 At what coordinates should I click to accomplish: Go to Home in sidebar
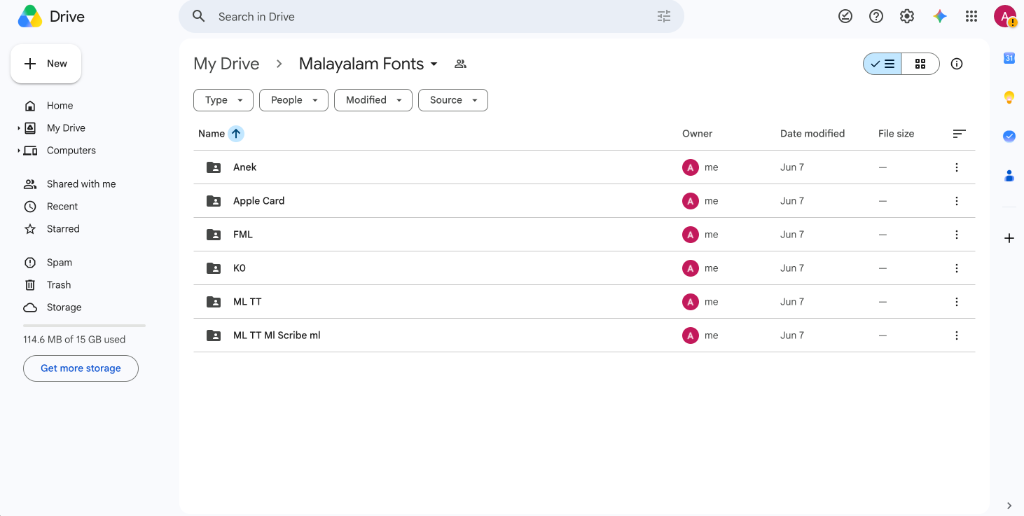[59, 106]
